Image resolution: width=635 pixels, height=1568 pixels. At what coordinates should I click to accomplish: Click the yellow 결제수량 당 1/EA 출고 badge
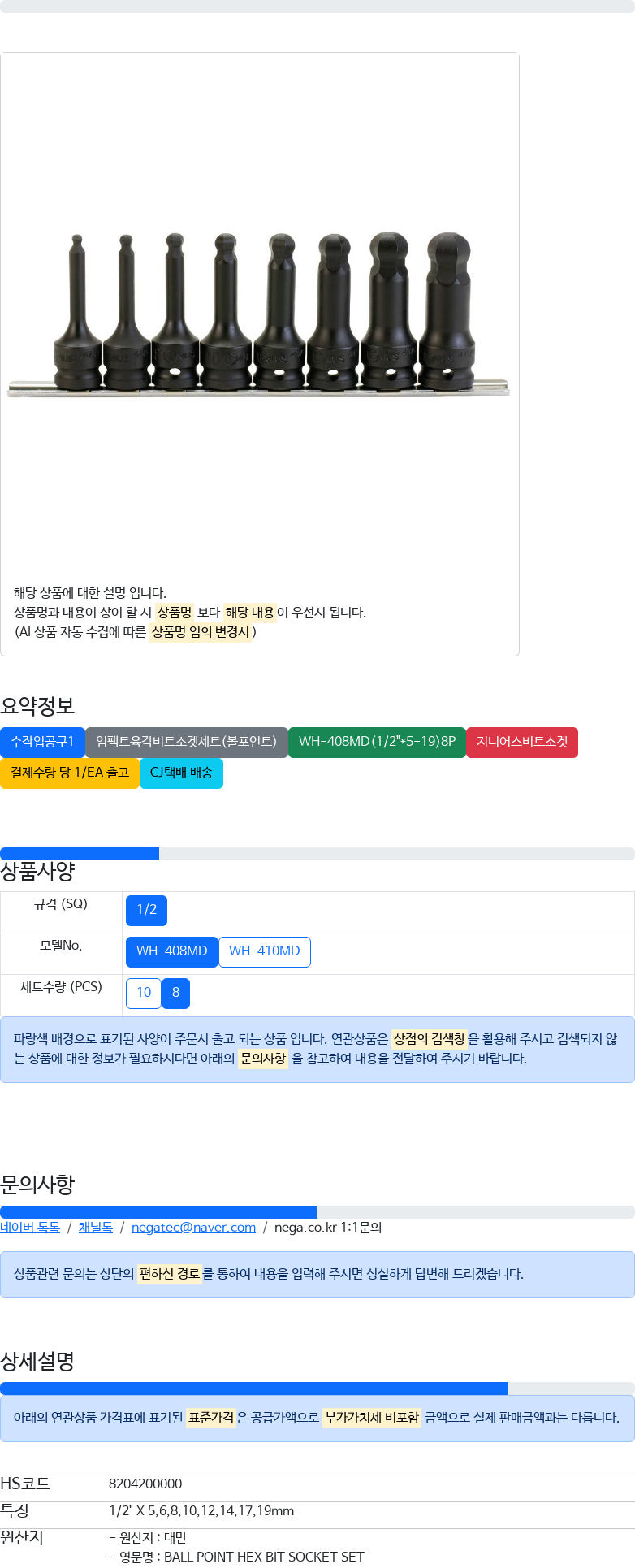[69, 773]
